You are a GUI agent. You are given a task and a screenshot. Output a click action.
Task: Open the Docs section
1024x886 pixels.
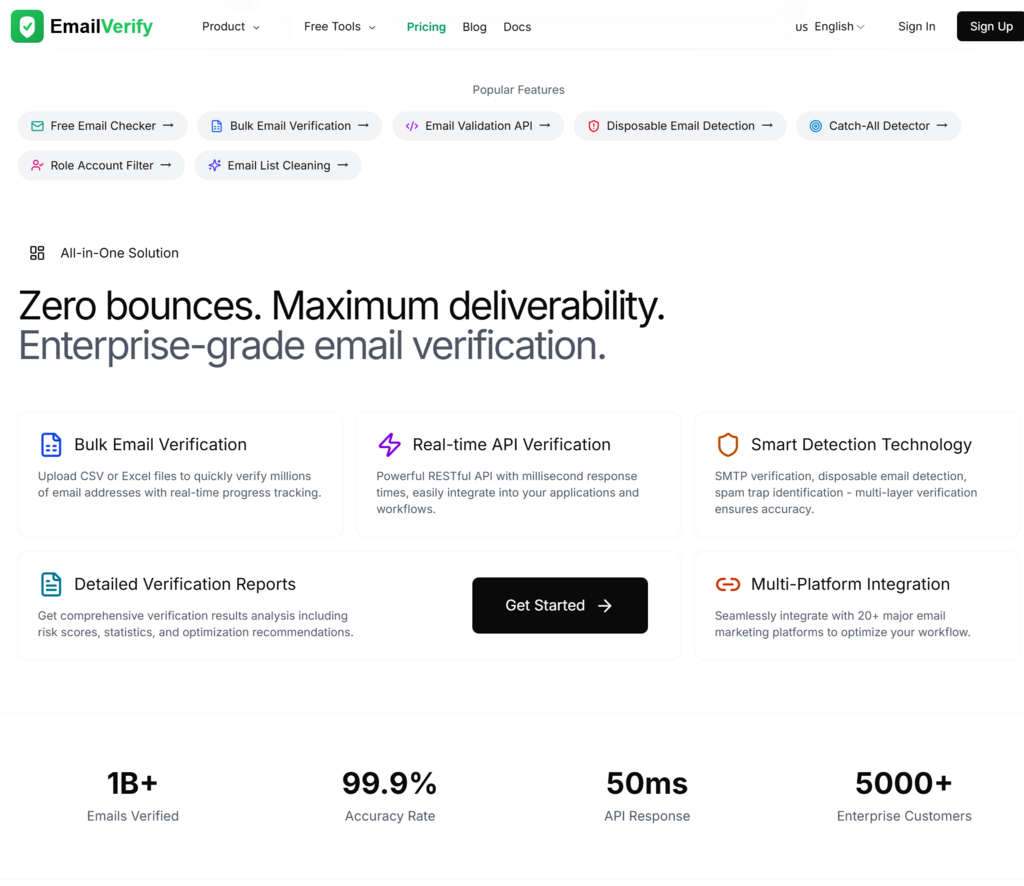coord(517,27)
